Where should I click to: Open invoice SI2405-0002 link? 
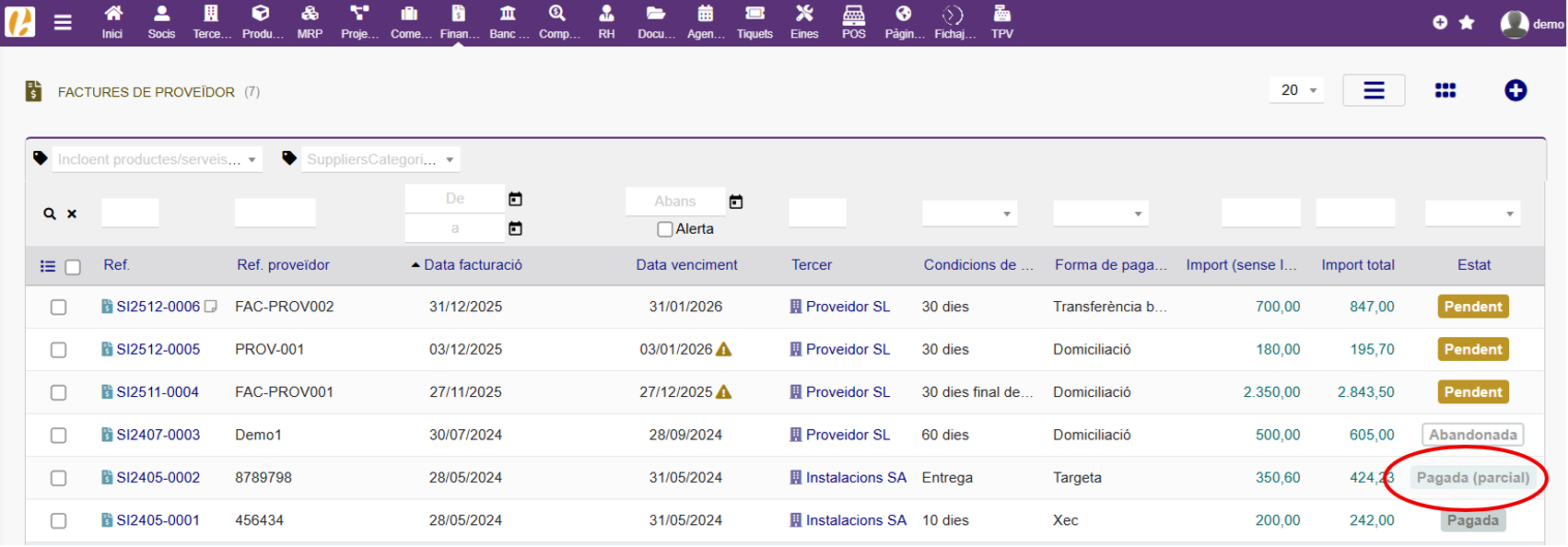(158, 477)
